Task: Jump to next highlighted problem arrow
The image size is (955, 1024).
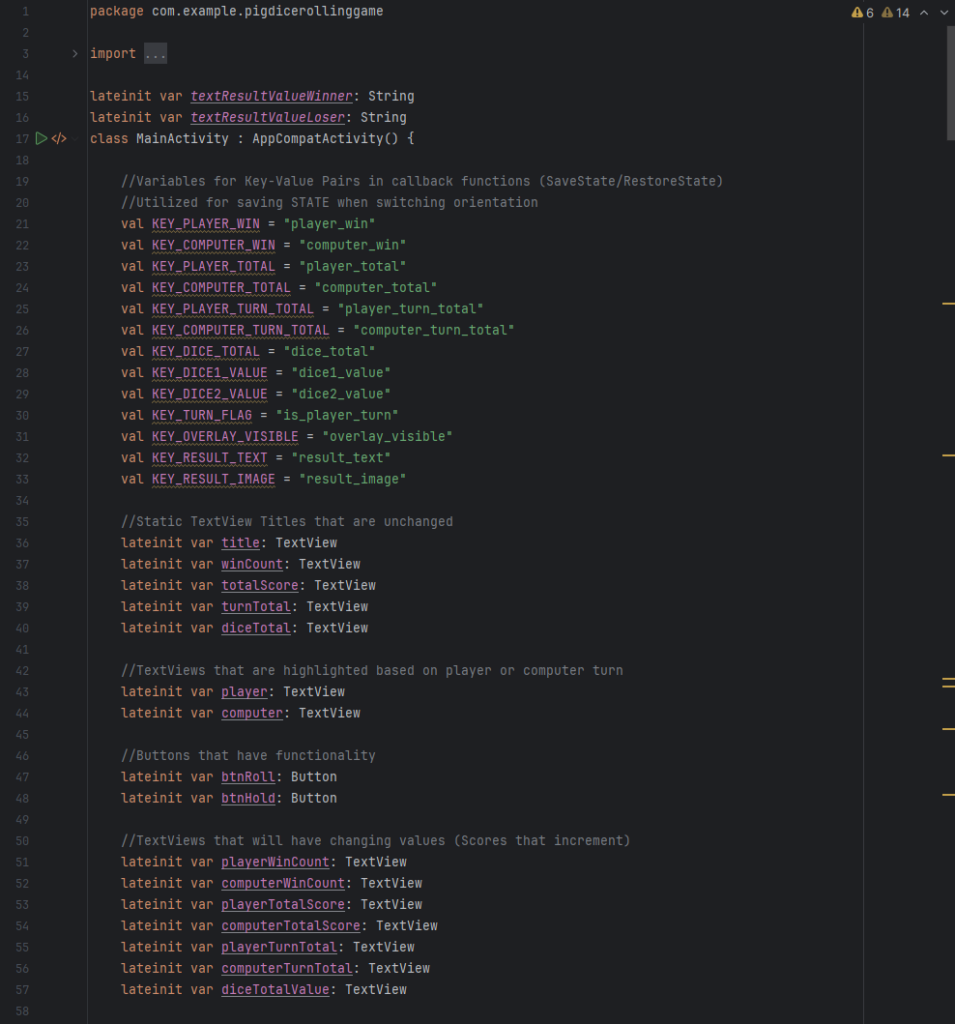Action: 943,13
